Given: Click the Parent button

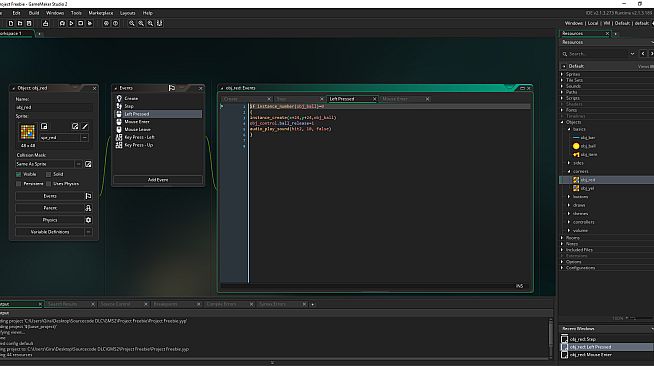Looking at the screenshot, I should pos(50,208).
